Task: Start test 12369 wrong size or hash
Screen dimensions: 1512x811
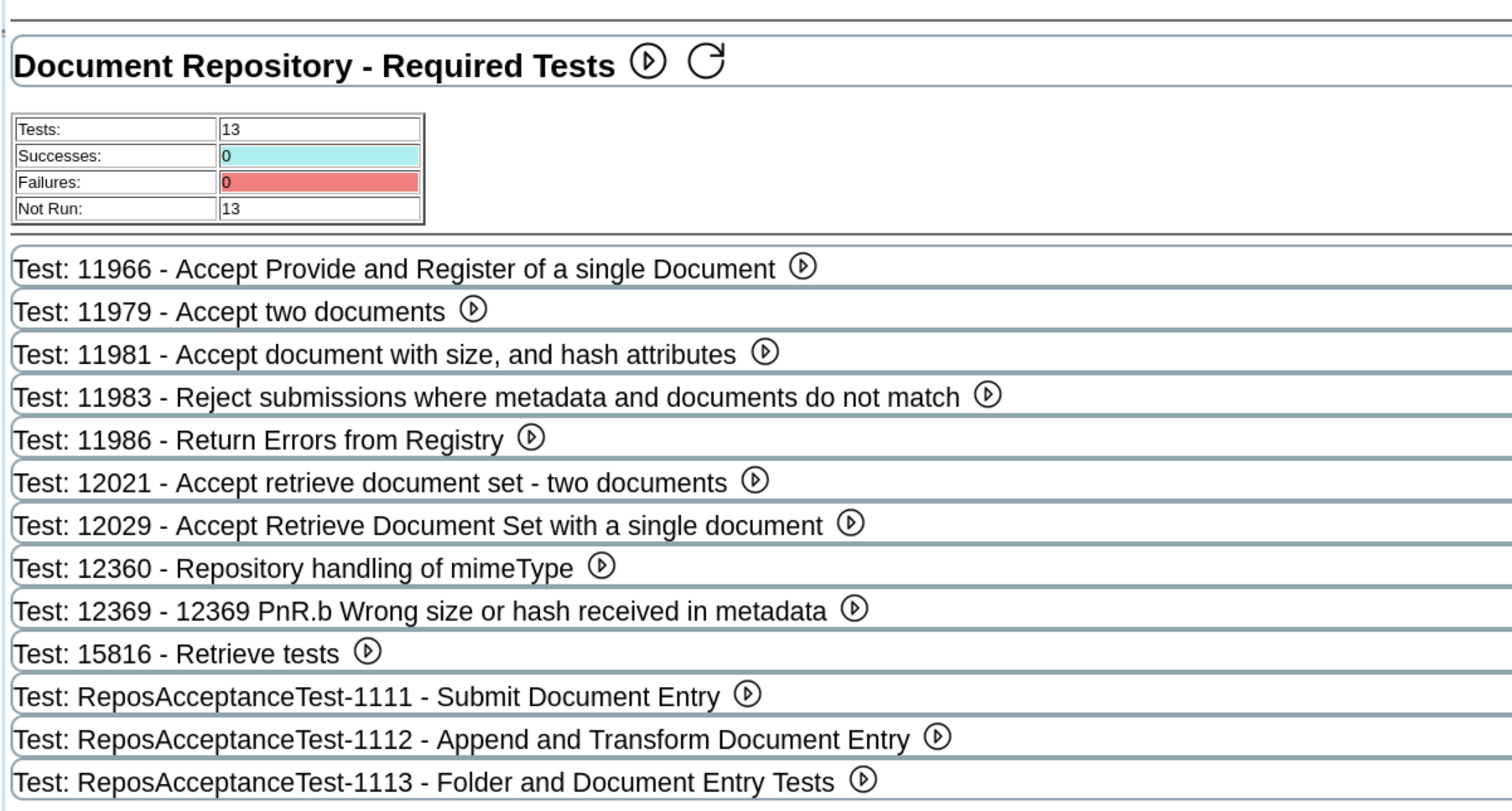Action: click(x=855, y=609)
